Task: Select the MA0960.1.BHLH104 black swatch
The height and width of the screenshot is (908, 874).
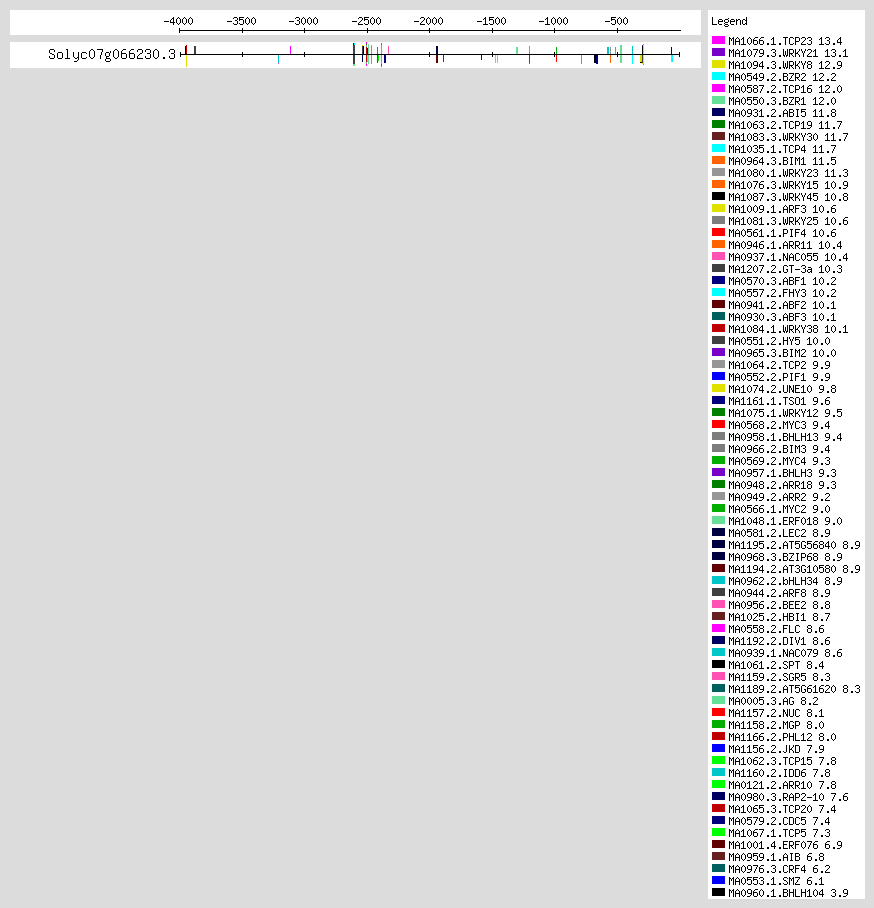Action: click(718, 893)
